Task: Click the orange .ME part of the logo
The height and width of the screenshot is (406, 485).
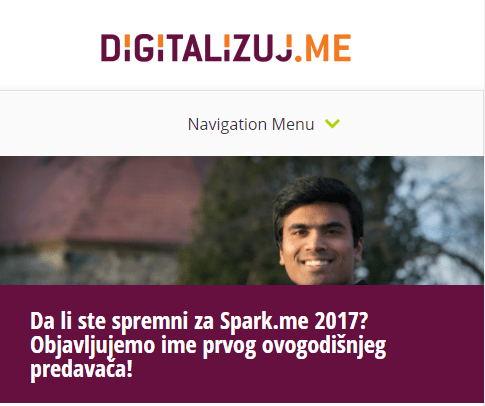Action: (x=323, y=48)
